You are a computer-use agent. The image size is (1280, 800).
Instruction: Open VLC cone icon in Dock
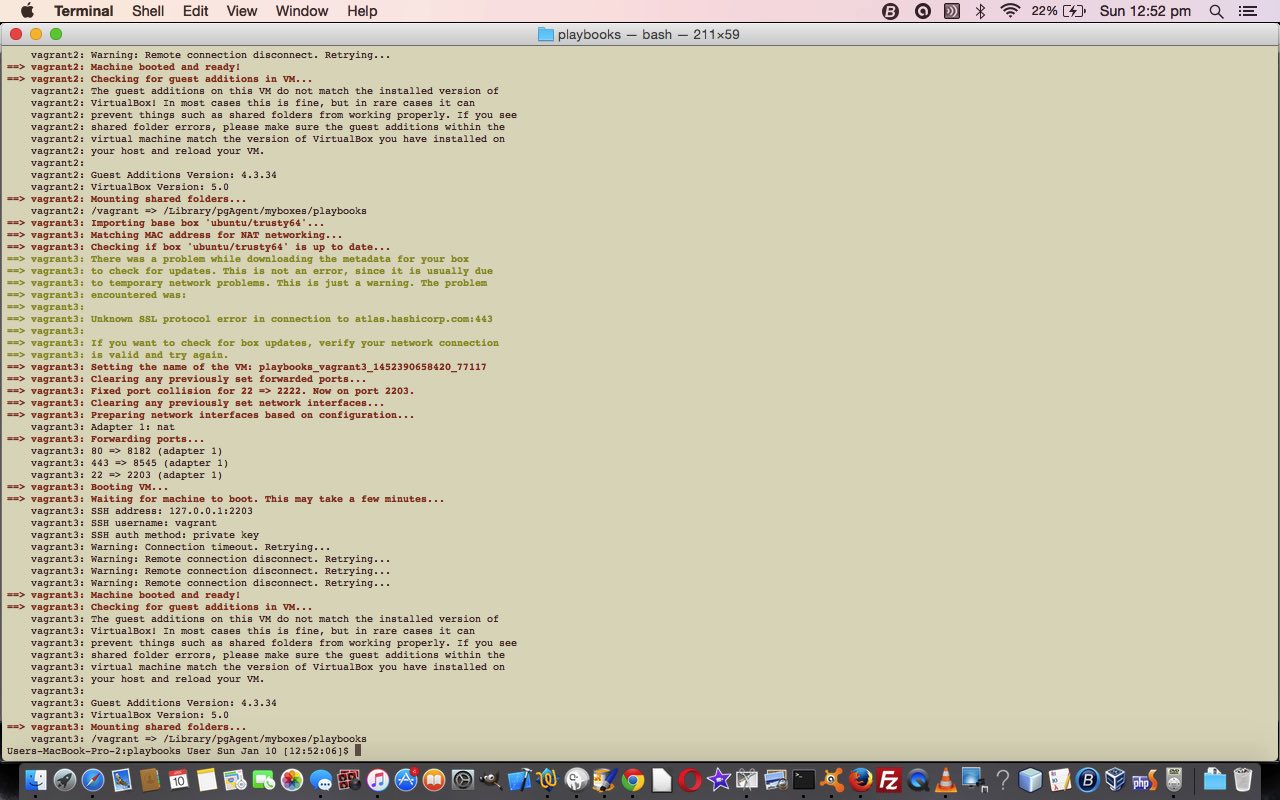coord(945,780)
